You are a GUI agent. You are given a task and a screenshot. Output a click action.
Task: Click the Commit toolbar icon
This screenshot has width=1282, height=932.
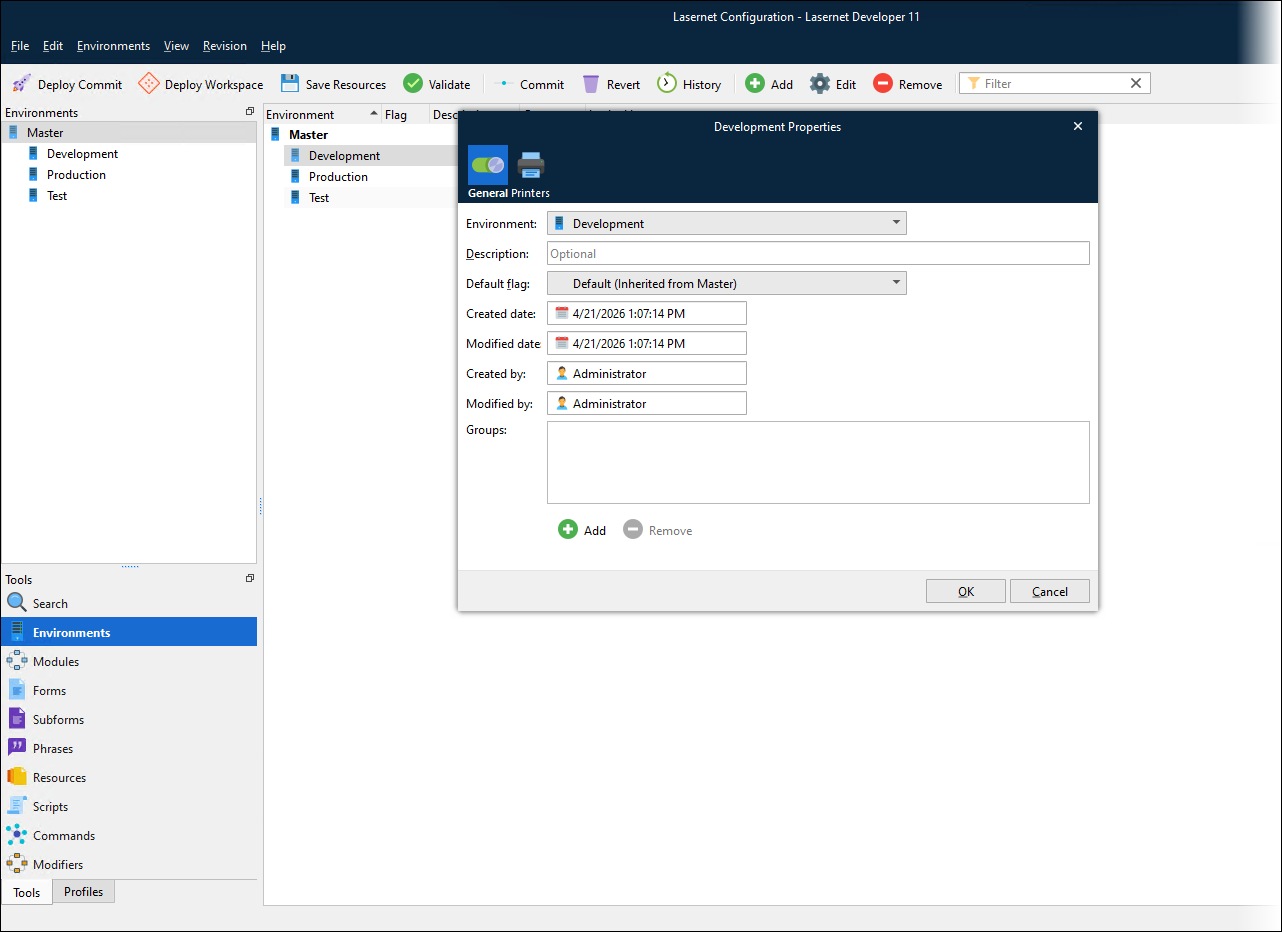pyautogui.click(x=504, y=84)
